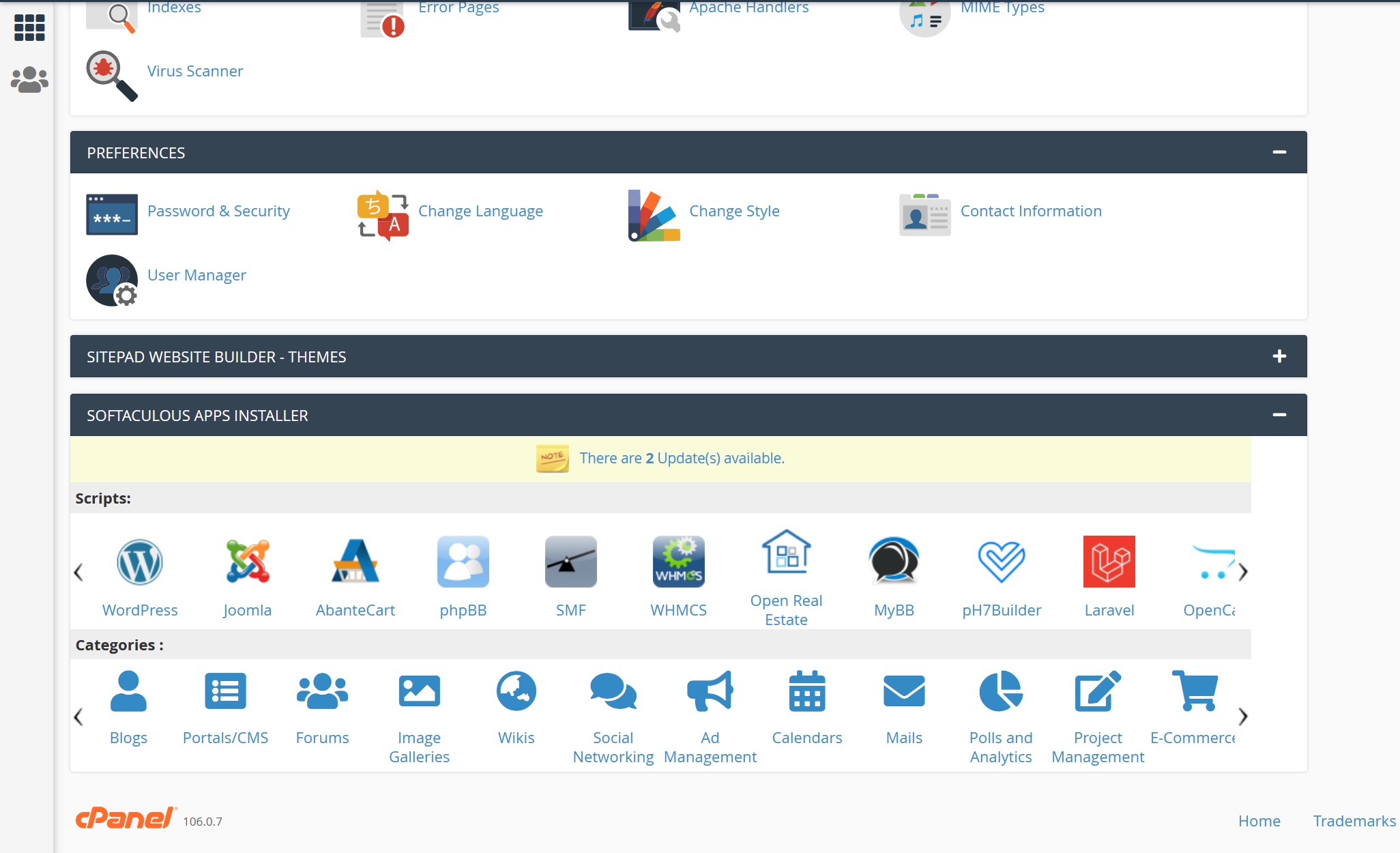Click the Home link in the footer
This screenshot has width=1400, height=853.
(x=1259, y=821)
